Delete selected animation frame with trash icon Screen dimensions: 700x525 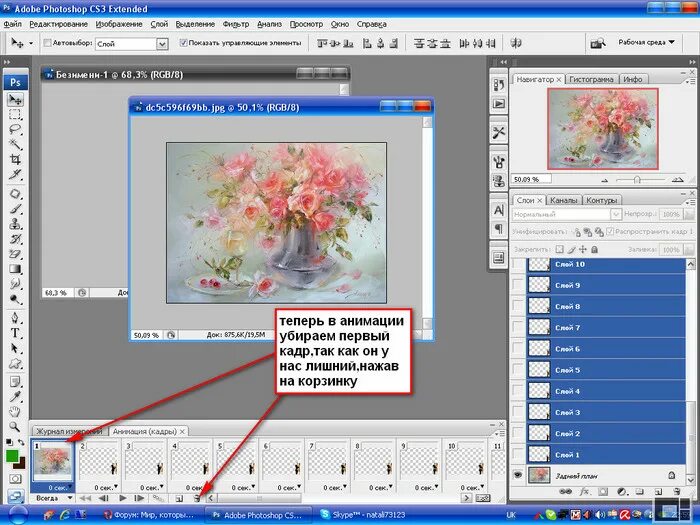click(197, 498)
